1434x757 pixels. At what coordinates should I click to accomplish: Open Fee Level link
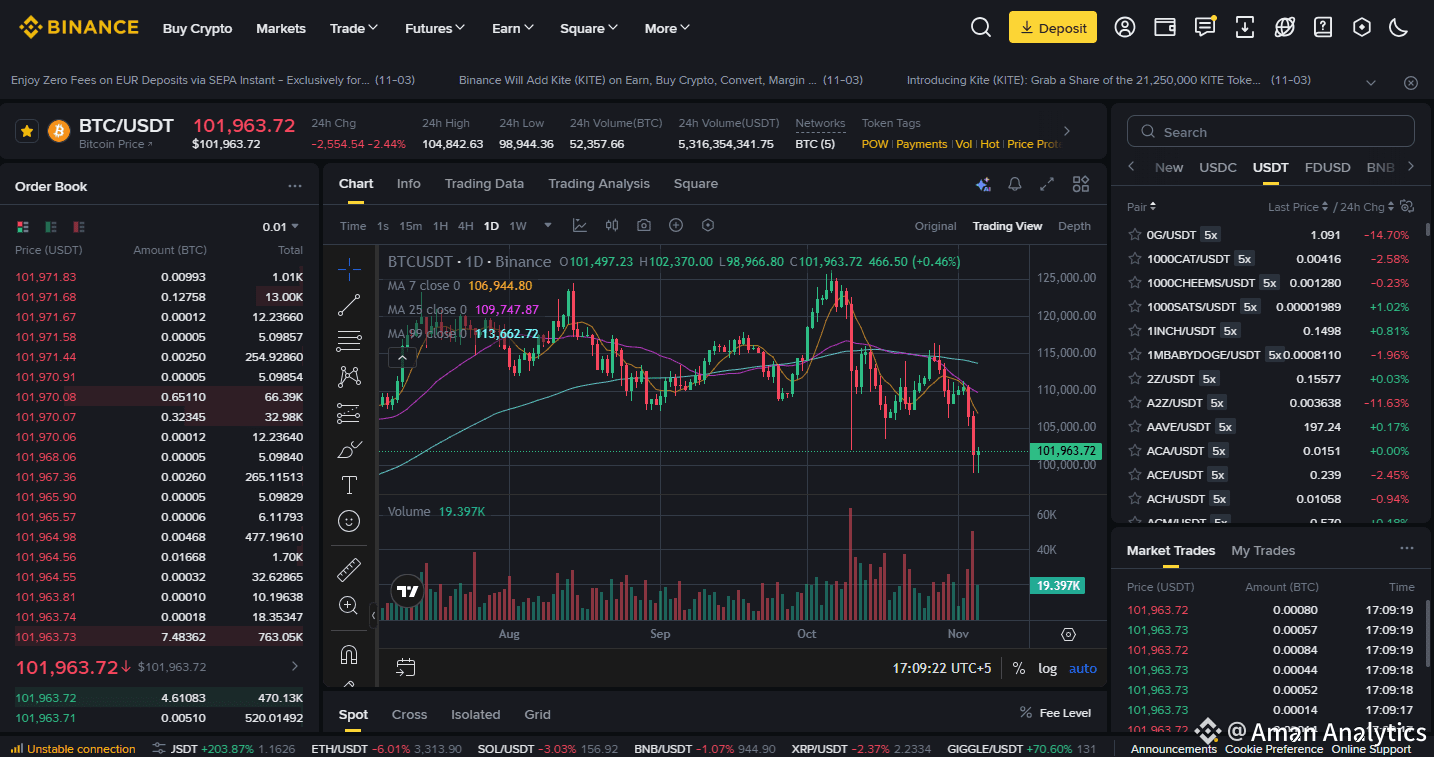(1055, 713)
